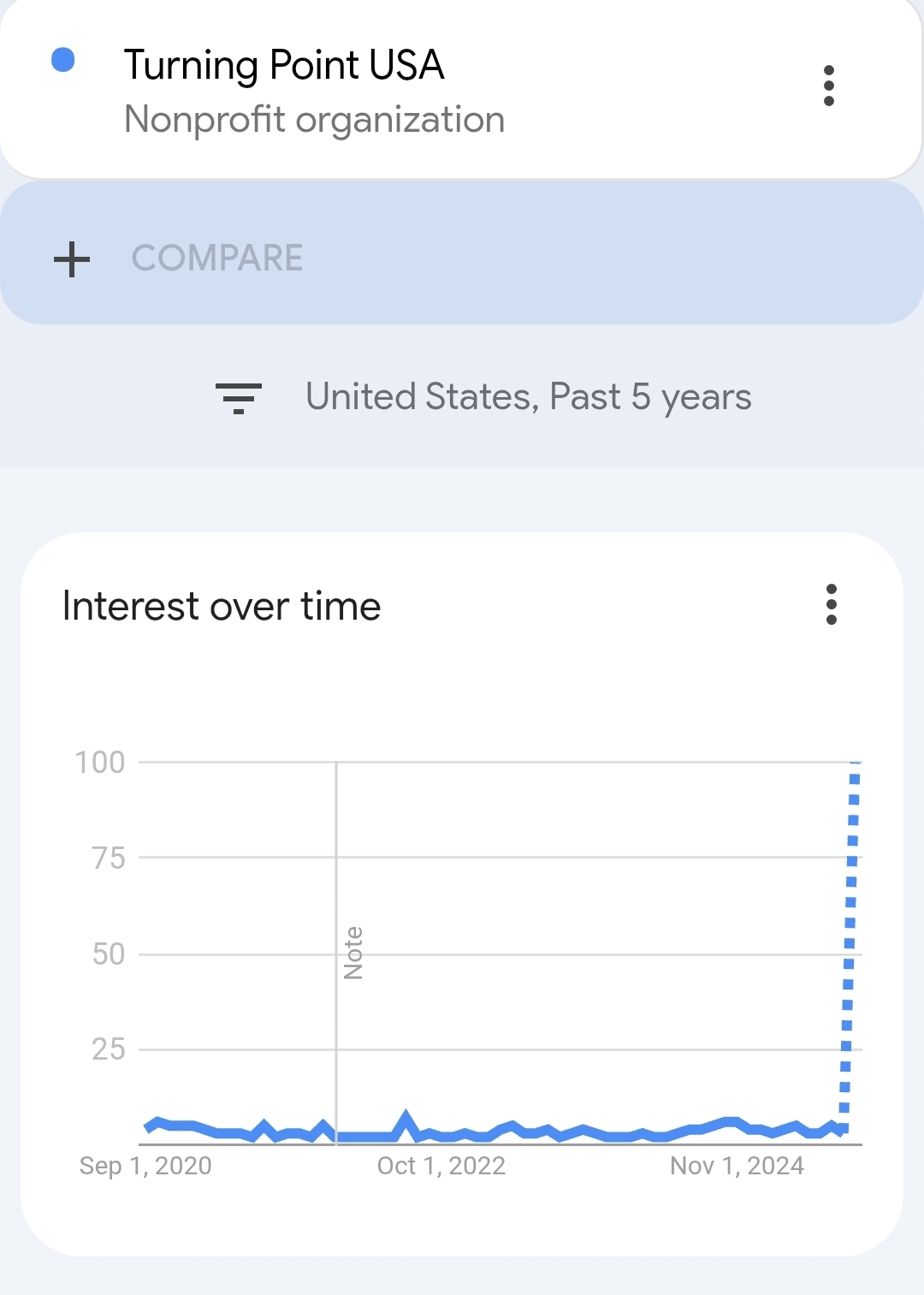The height and width of the screenshot is (1295, 924).
Task: Click the Nov 1, 2024 axis label
Action: coord(737,1166)
